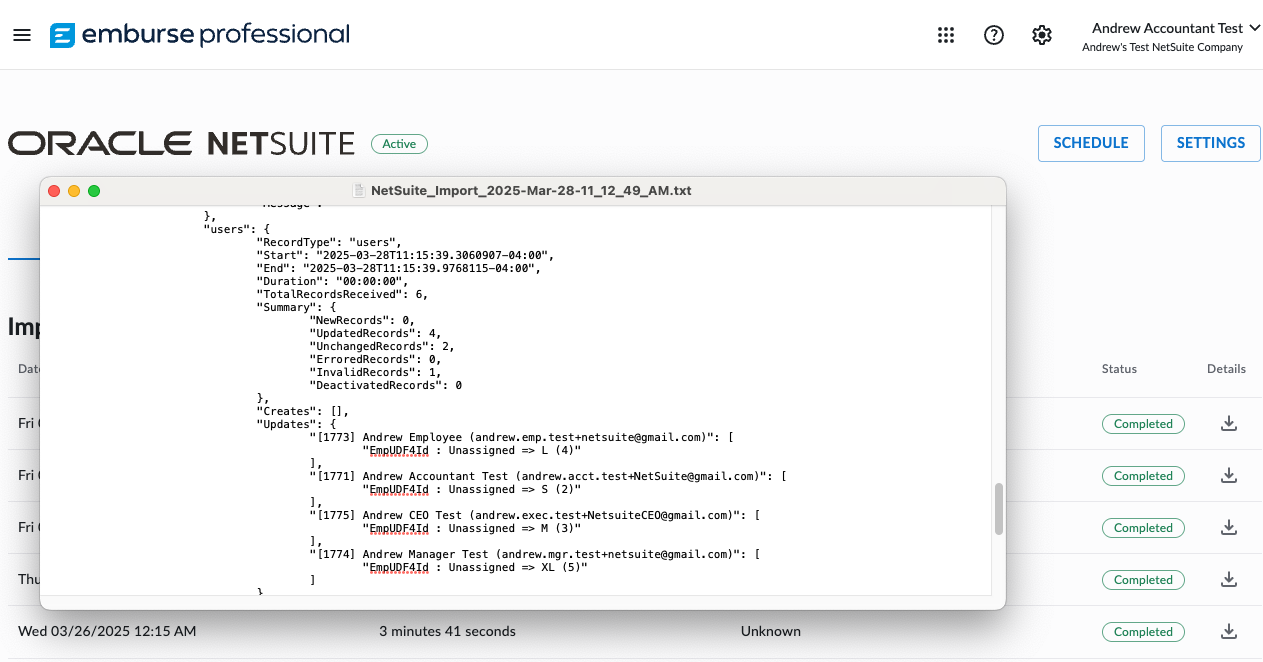Click the EmpUDF4Id line ending in S (2)
Viewport: 1263px width, 662px height.
coord(471,489)
